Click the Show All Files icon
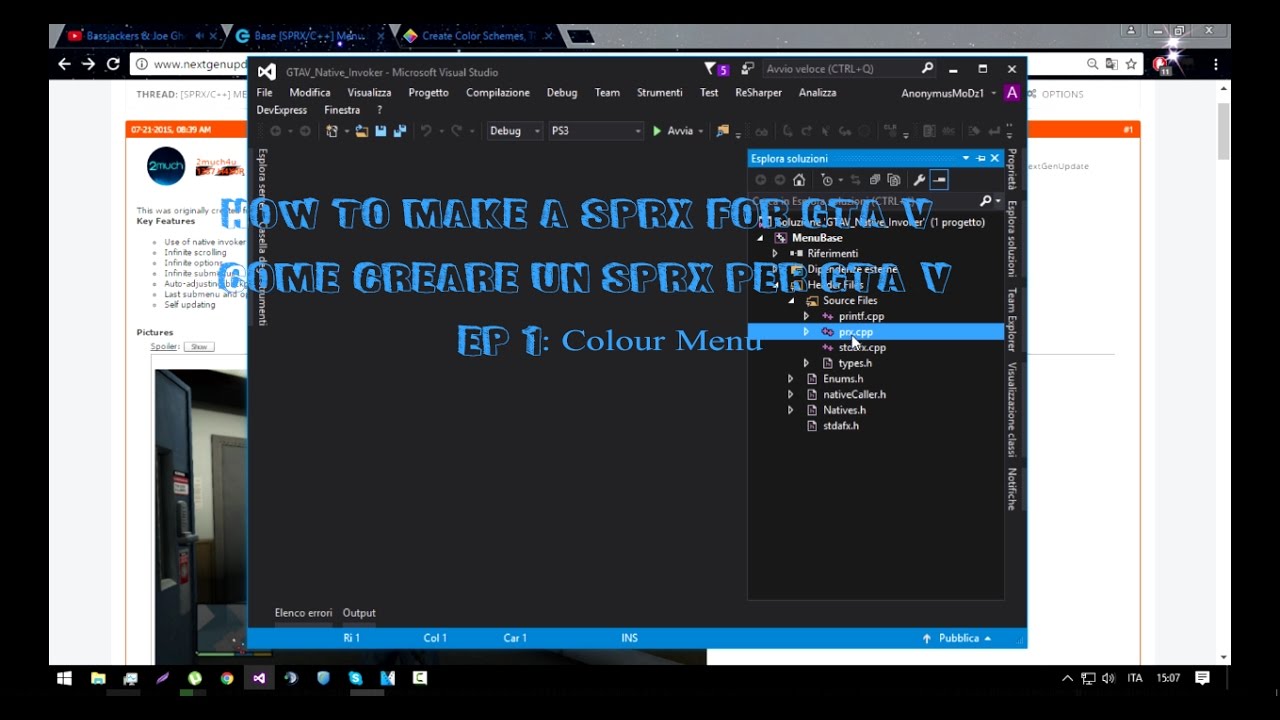1280x720 pixels. coord(894,180)
